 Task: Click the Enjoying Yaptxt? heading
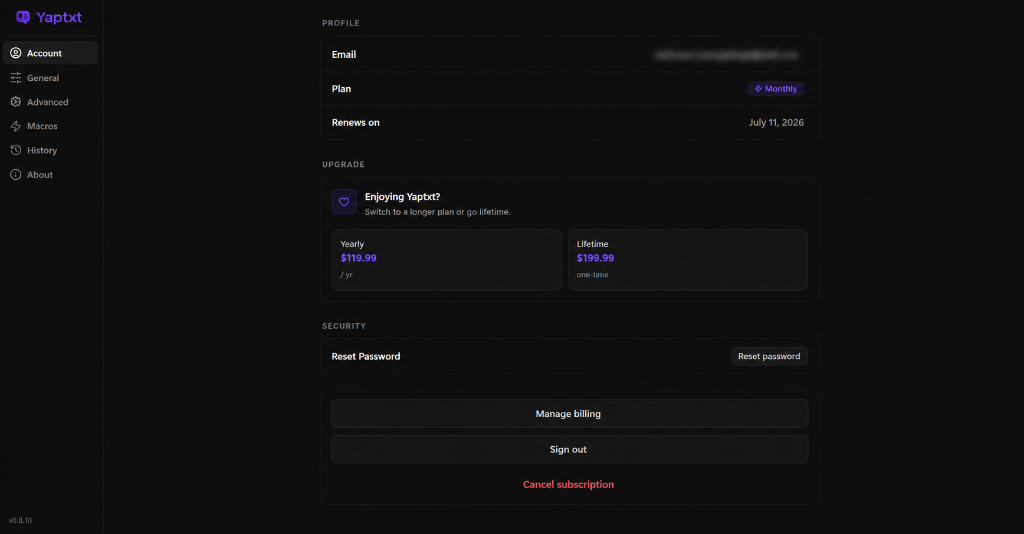(x=402, y=196)
